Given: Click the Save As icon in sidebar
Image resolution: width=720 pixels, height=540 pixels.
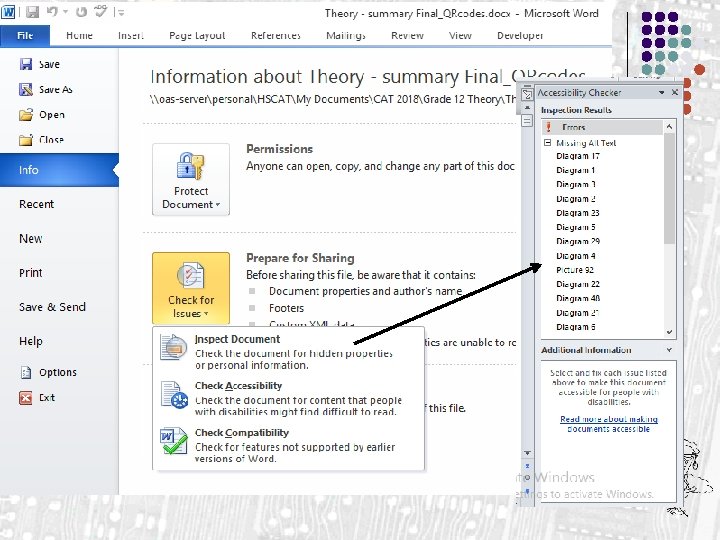Looking at the screenshot, I should click(26, 89).
